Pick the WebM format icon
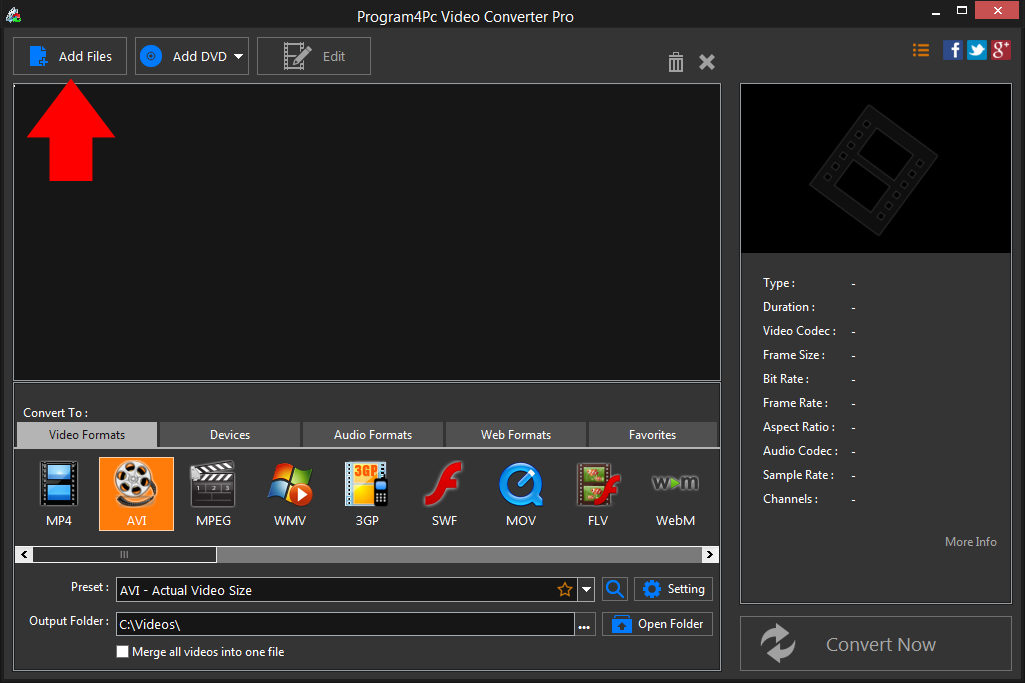This screenshot has height=683, width=1025. click(x=674, y=493)
